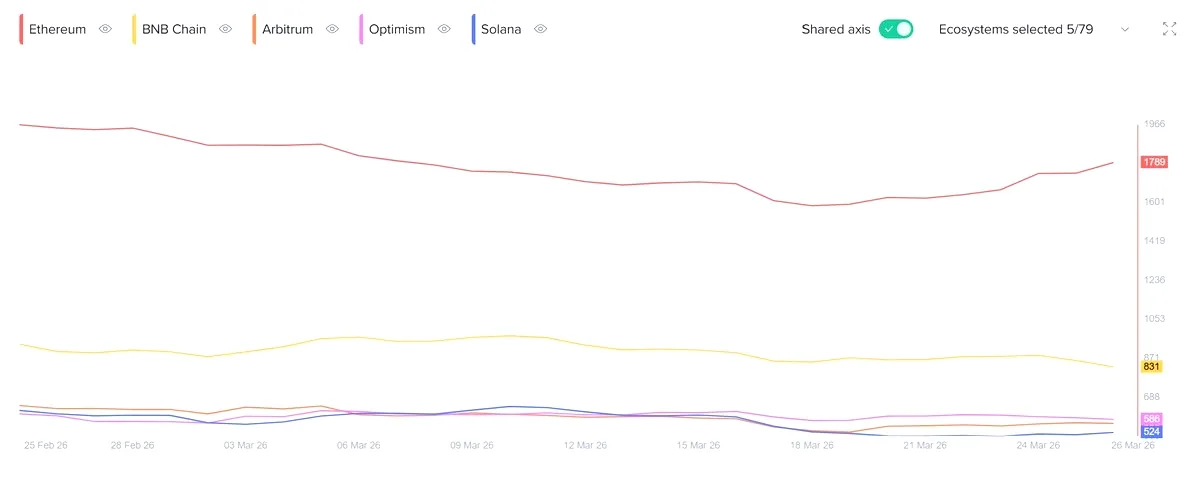
Task: Select the Ethereum legend label
Action: 57,29
